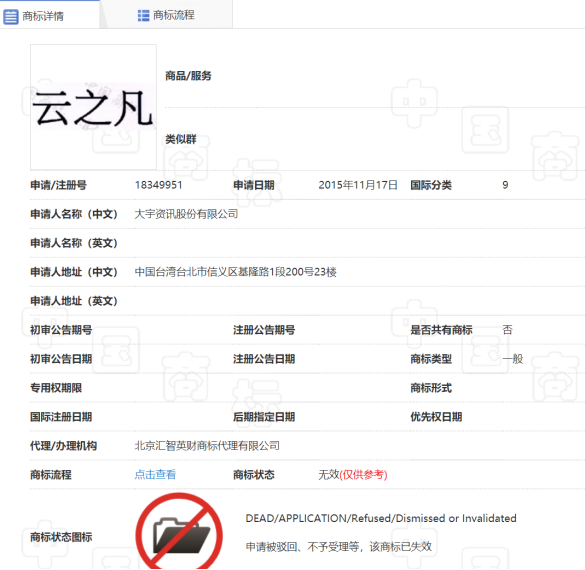Click the agency 北京汇智英财商标代理有限公司
The height and width of the screenshot is (570, 585).
pyautogui.click(x=207, y=446)
